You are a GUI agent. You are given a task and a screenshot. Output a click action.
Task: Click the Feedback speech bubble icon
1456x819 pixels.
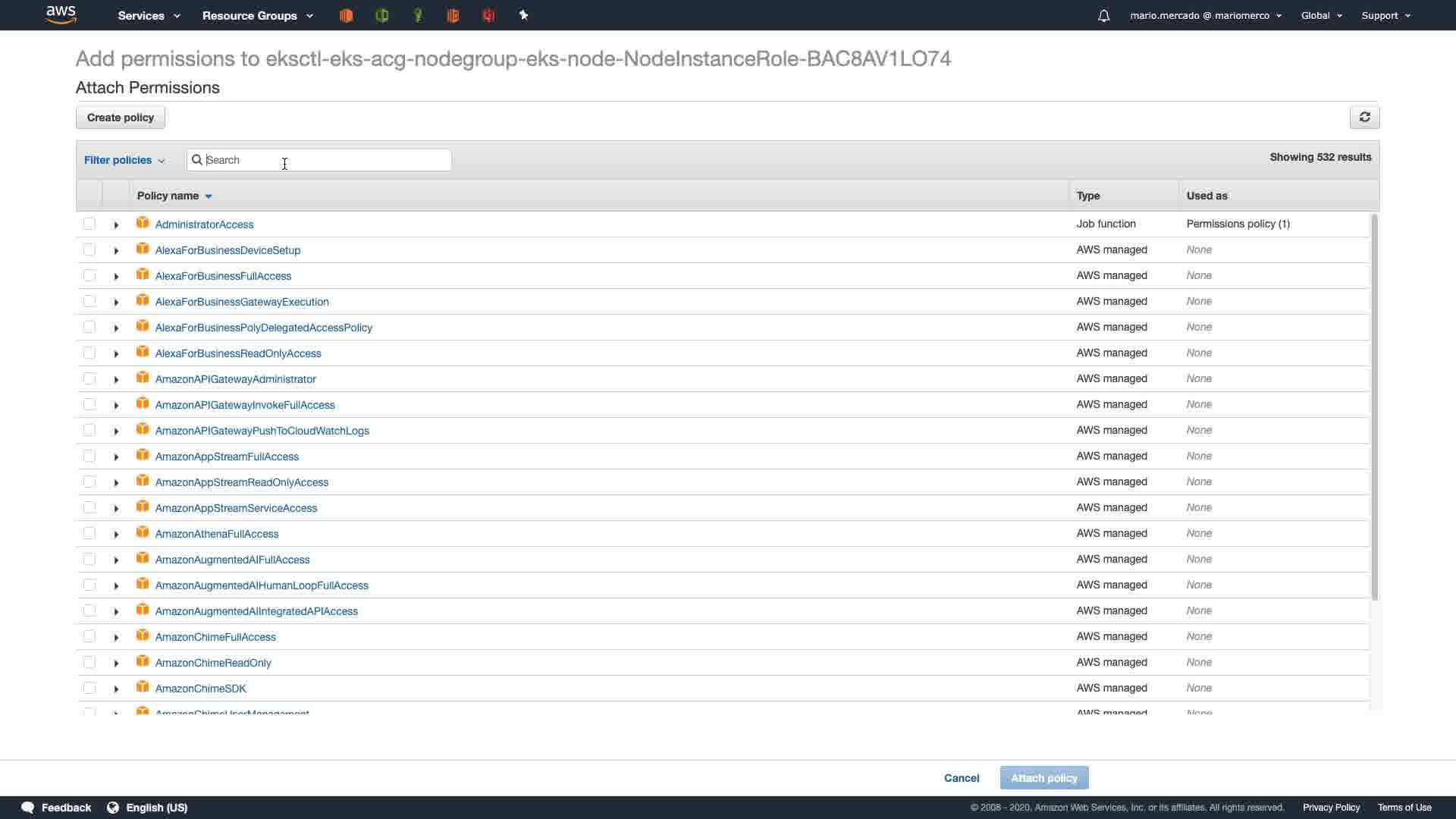click(x=28, y=808)
